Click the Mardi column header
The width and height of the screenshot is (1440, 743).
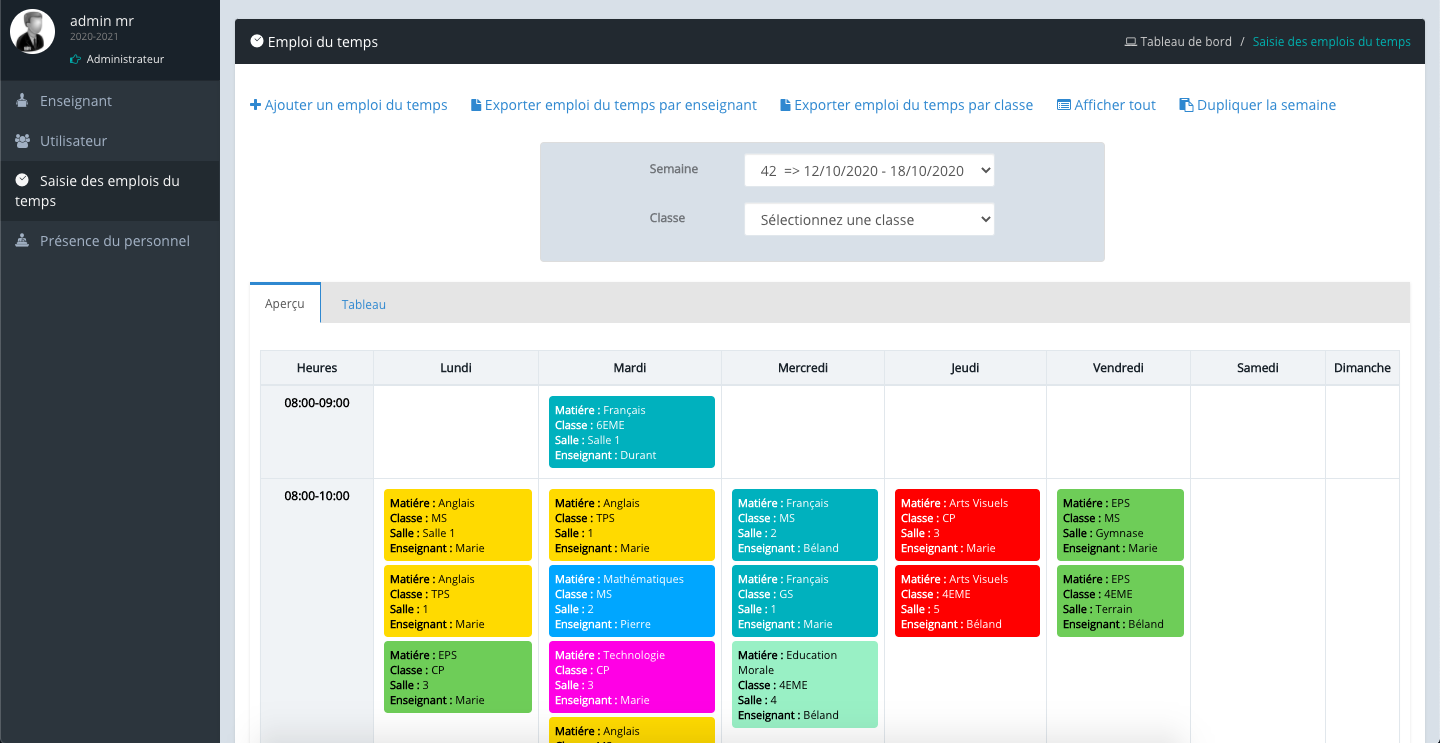click(x=630, y=368)
